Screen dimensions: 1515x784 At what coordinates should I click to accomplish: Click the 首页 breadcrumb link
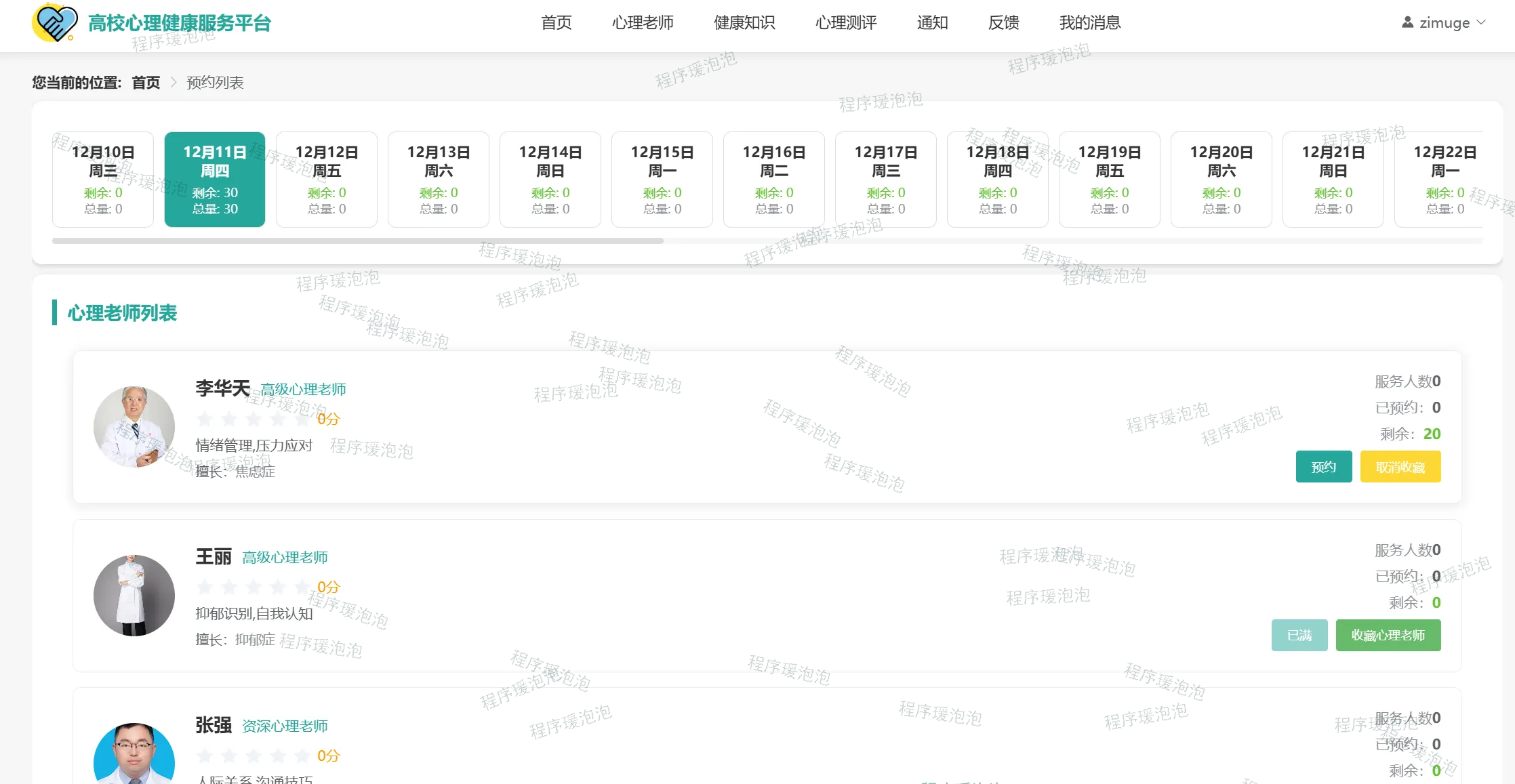point(146,83)
